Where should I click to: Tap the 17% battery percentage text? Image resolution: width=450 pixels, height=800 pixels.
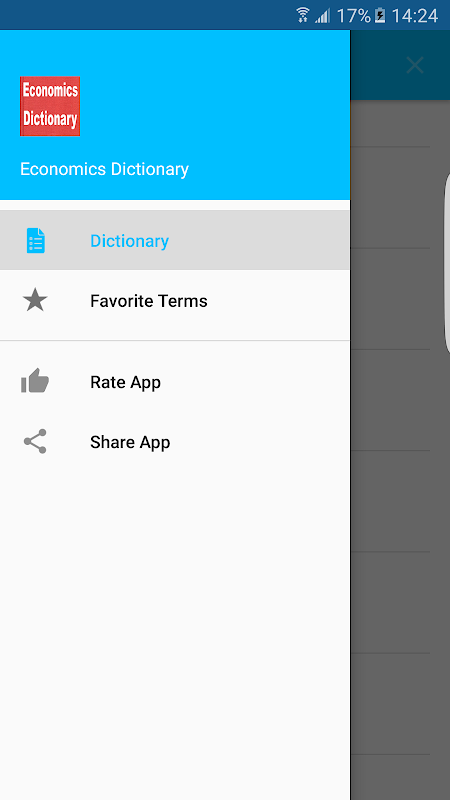(x=353, y=16)
